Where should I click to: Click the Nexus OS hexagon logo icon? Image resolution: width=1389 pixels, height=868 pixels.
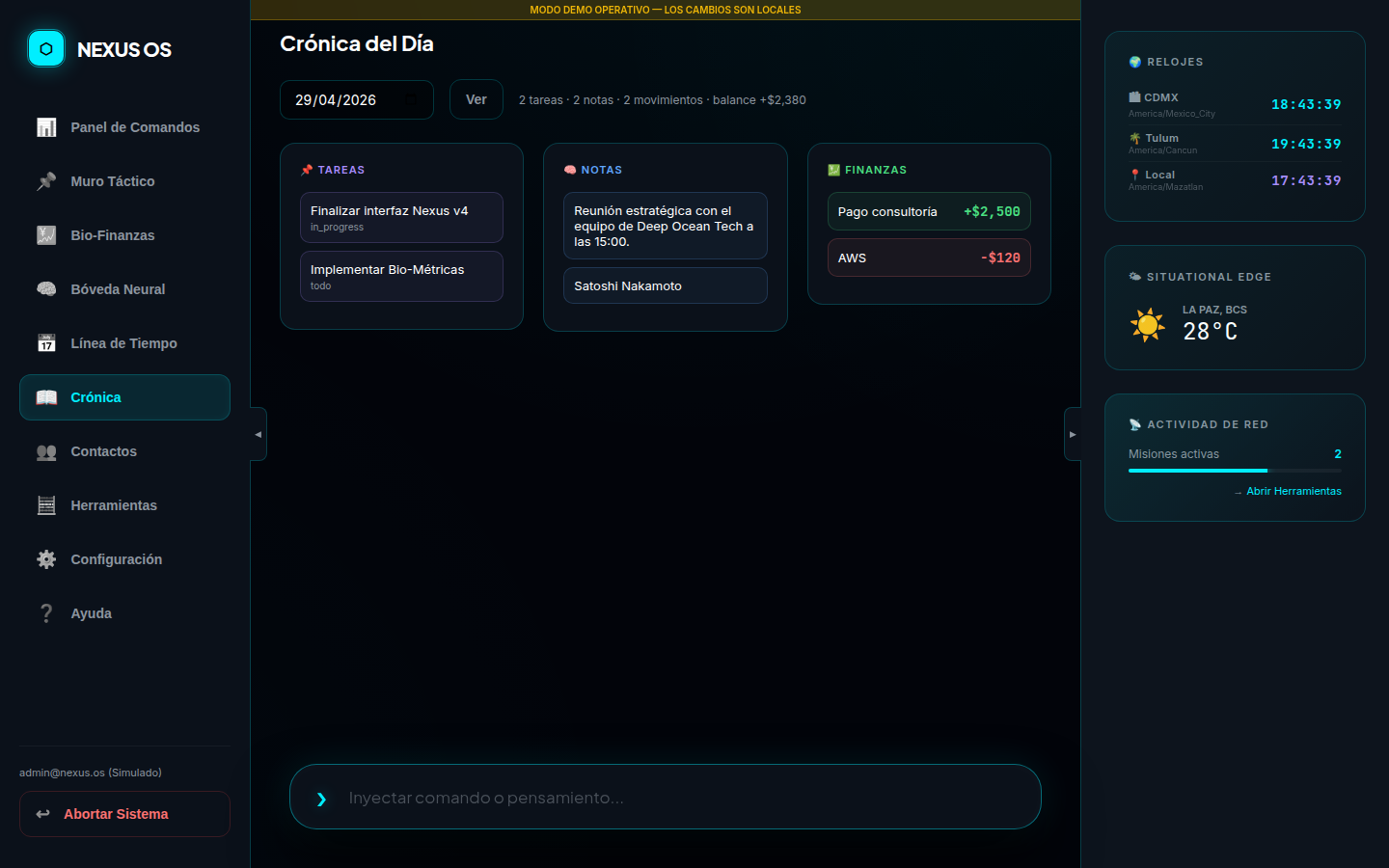point(46,49)
